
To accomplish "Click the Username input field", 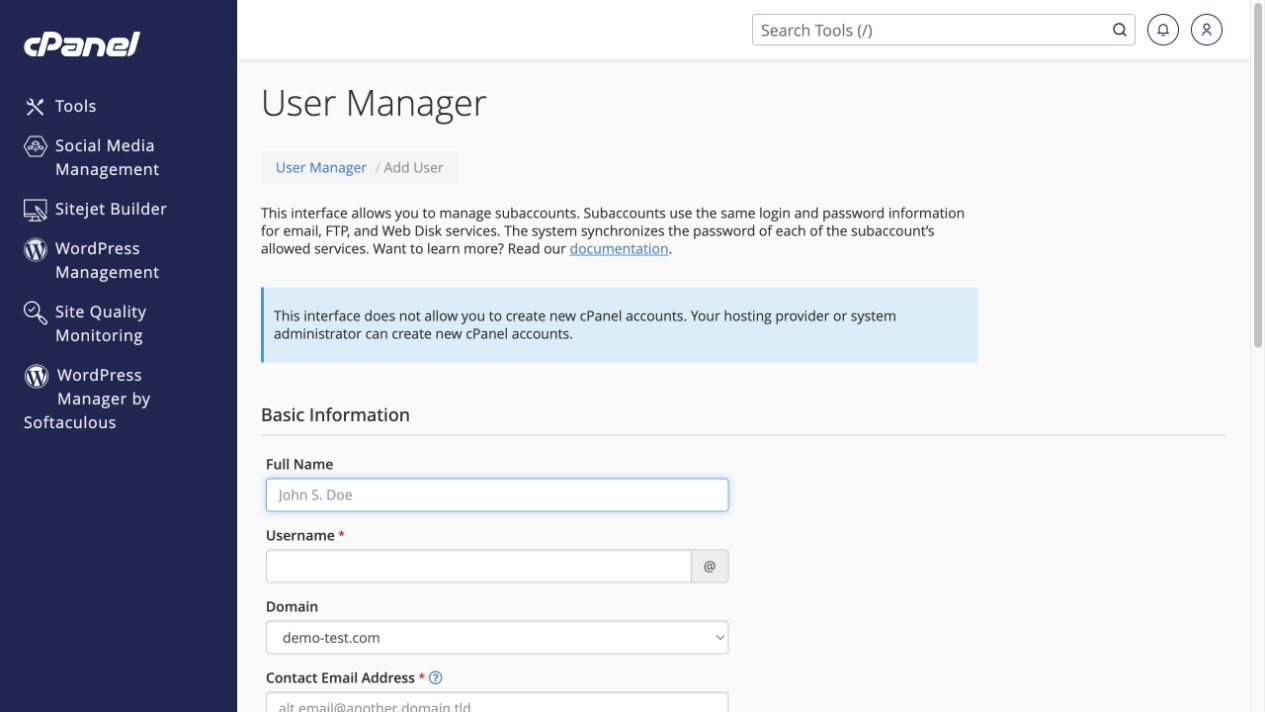I will 478,566.
